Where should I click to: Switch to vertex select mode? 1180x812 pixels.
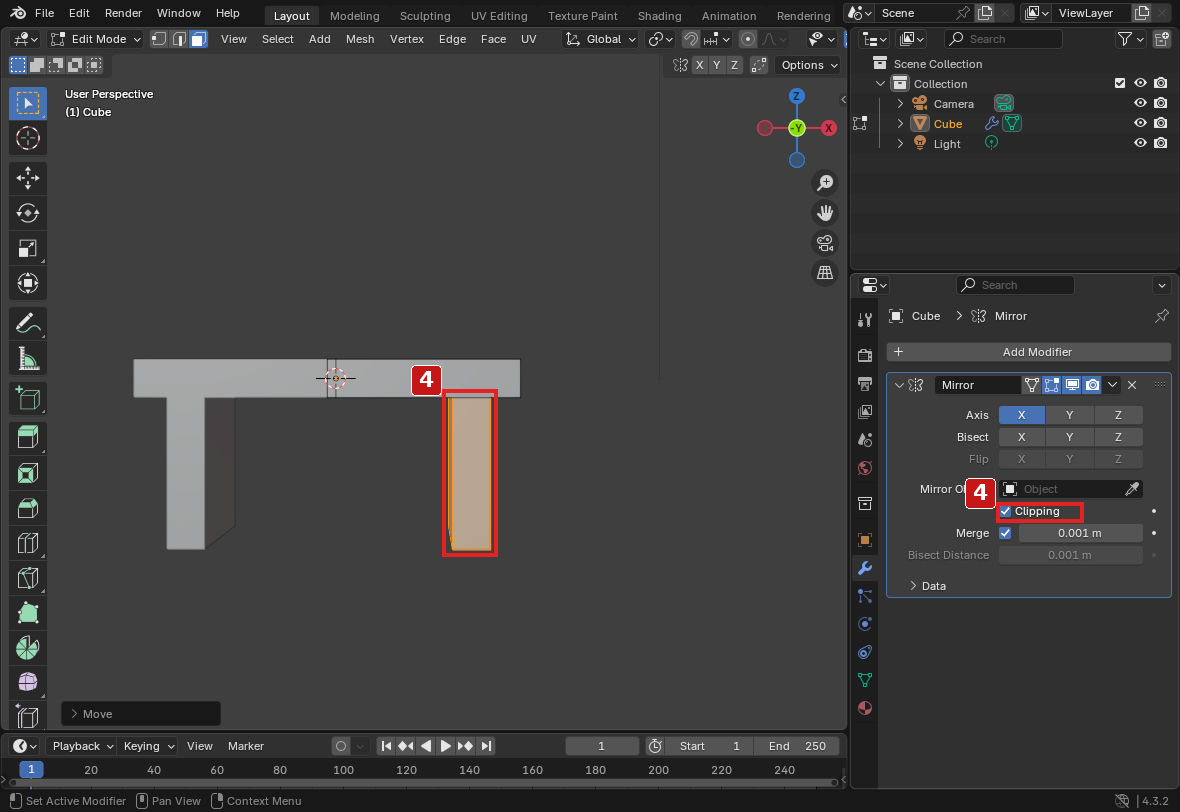(x=159, y=39)
